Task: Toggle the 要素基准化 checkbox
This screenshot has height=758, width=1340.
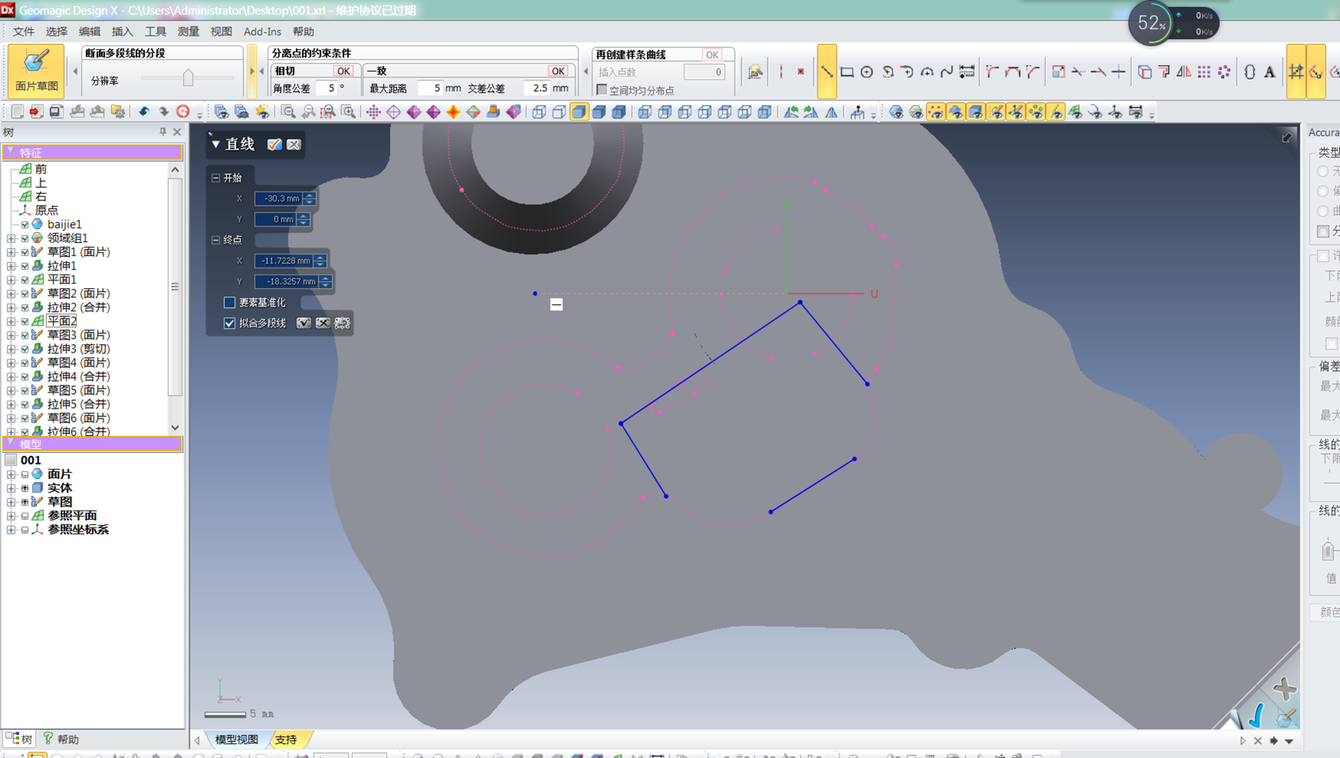Action: pos(230,302)
